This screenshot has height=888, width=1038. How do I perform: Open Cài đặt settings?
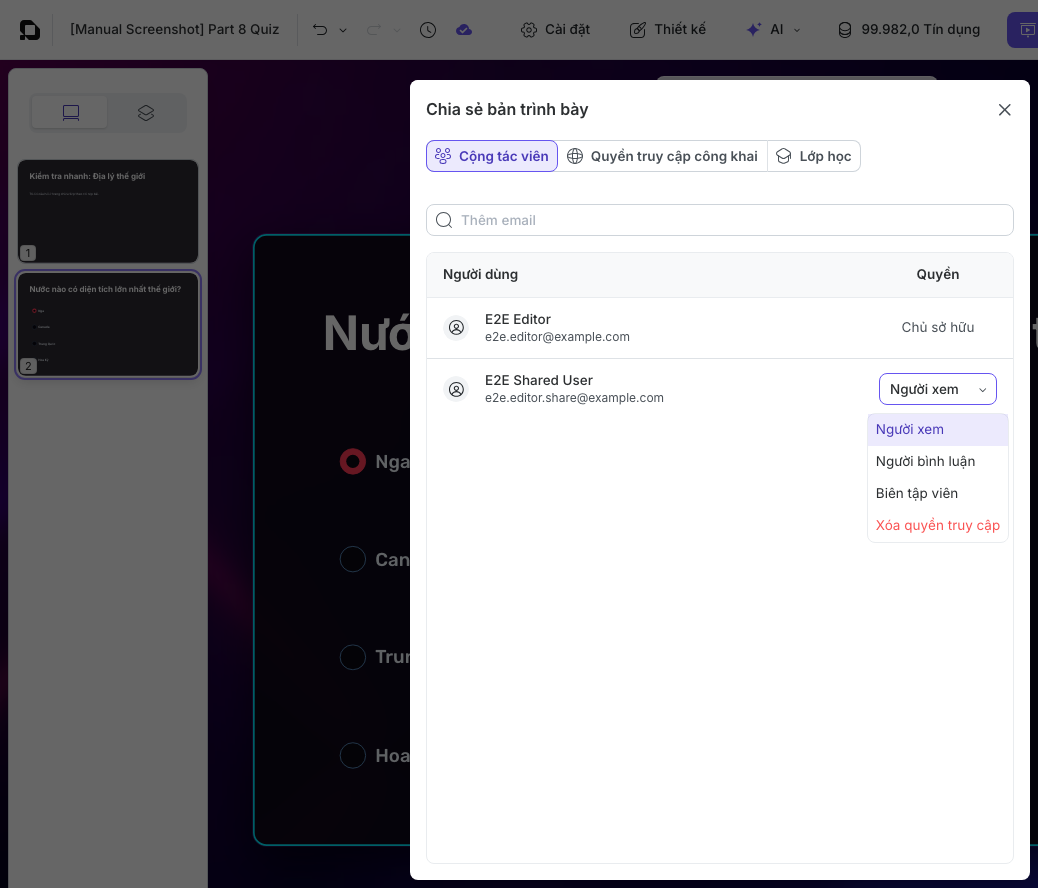(x=555, y=30)
